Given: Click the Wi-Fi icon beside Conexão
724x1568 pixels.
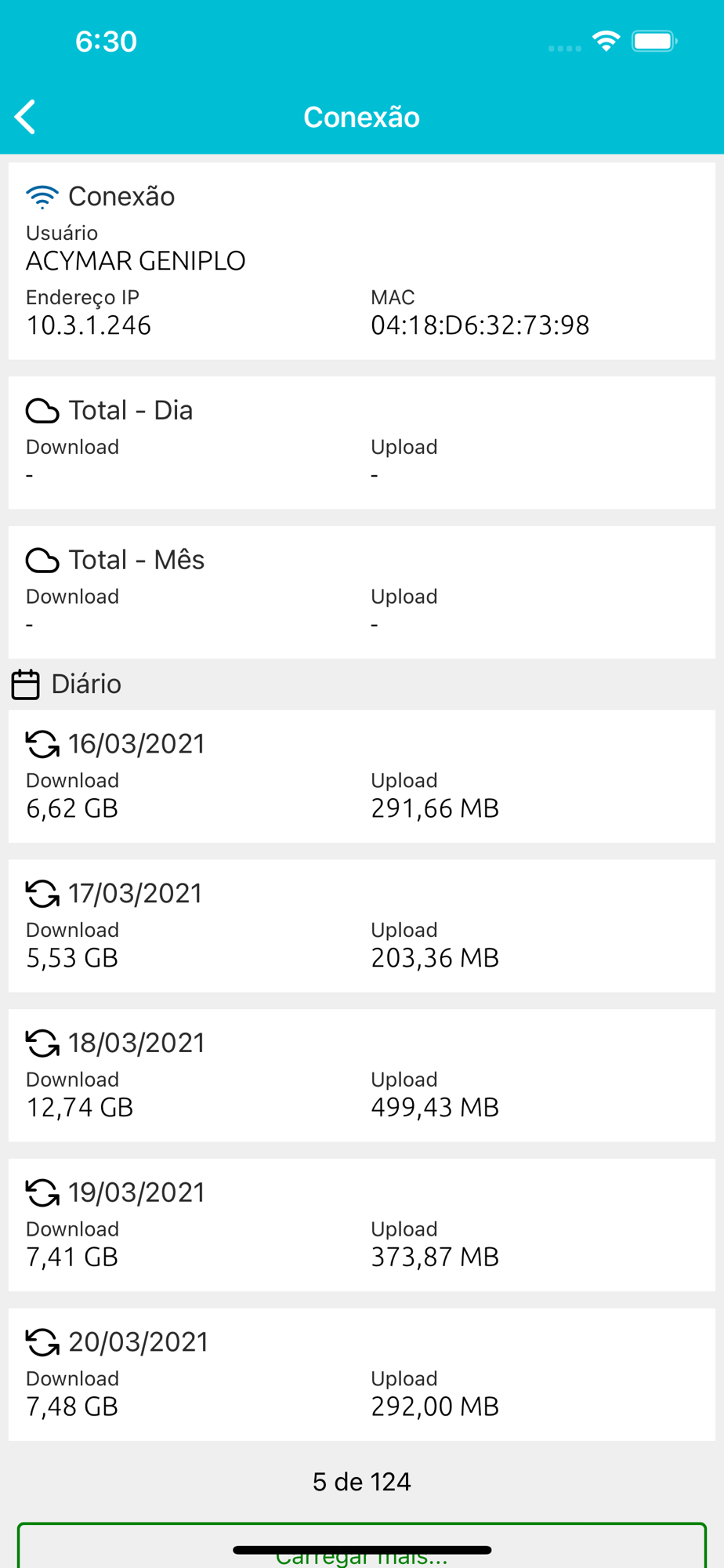Looking at the screenshot, I should pos(42,197).
